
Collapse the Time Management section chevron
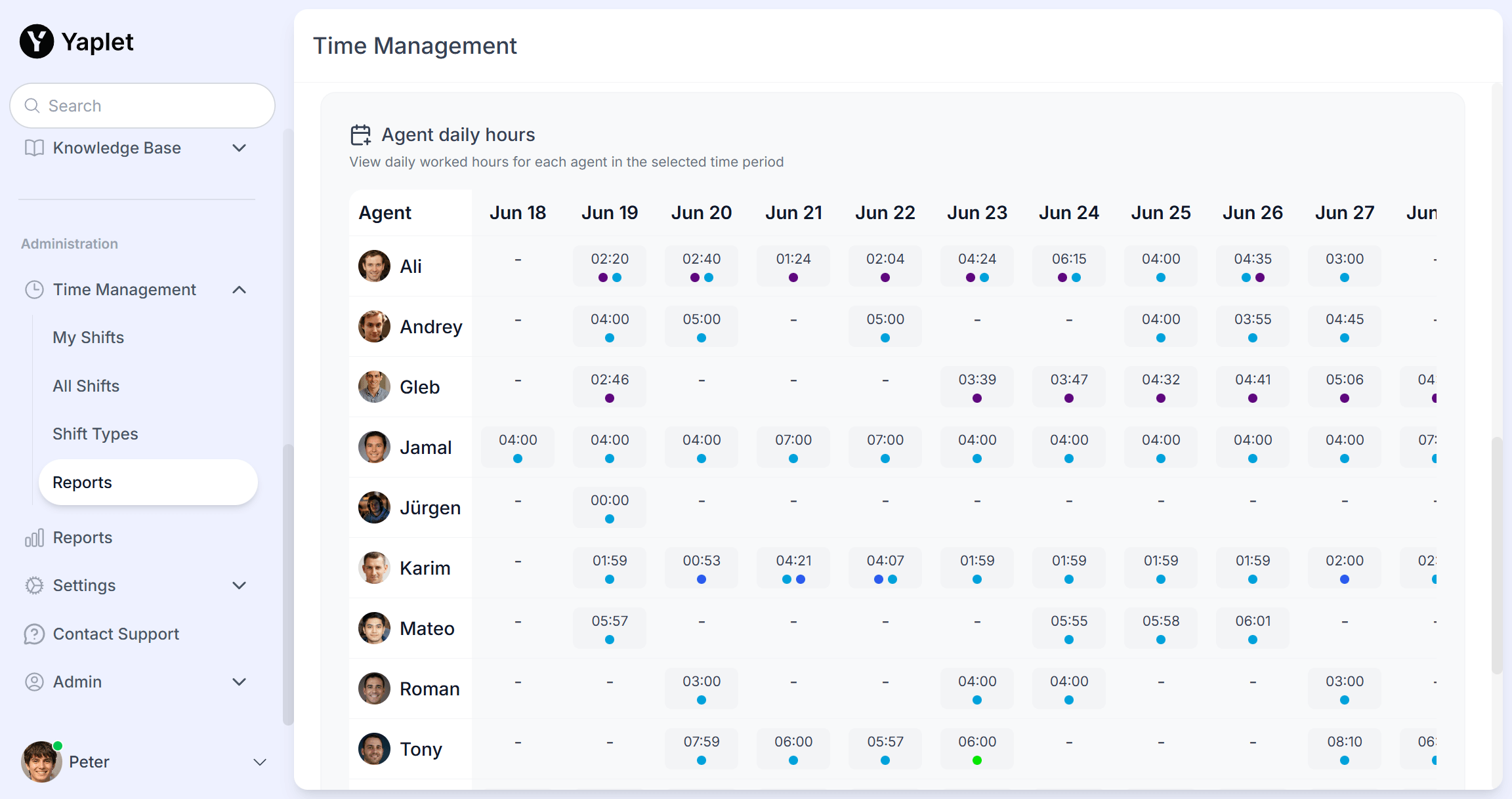point(240,289)
